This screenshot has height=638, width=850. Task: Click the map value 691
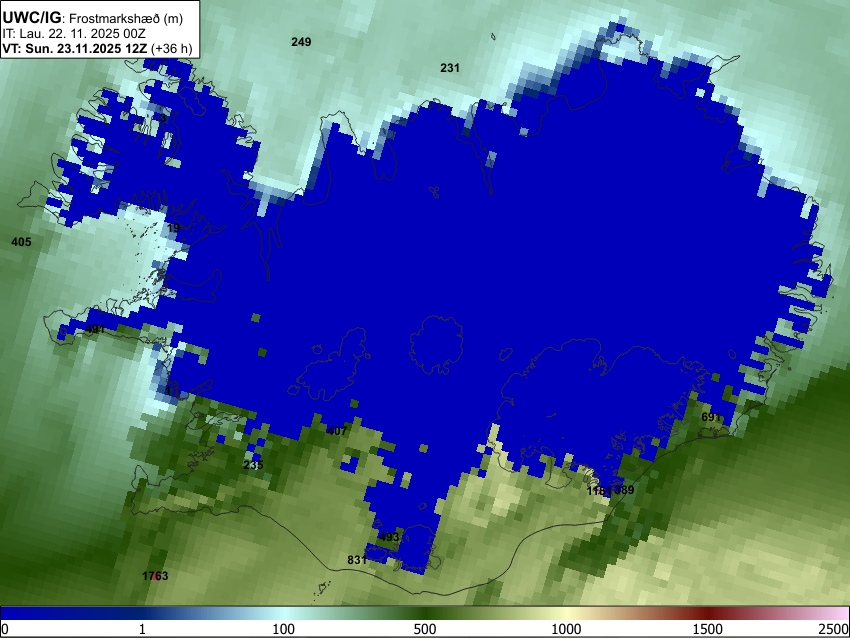tap(711, 417)
